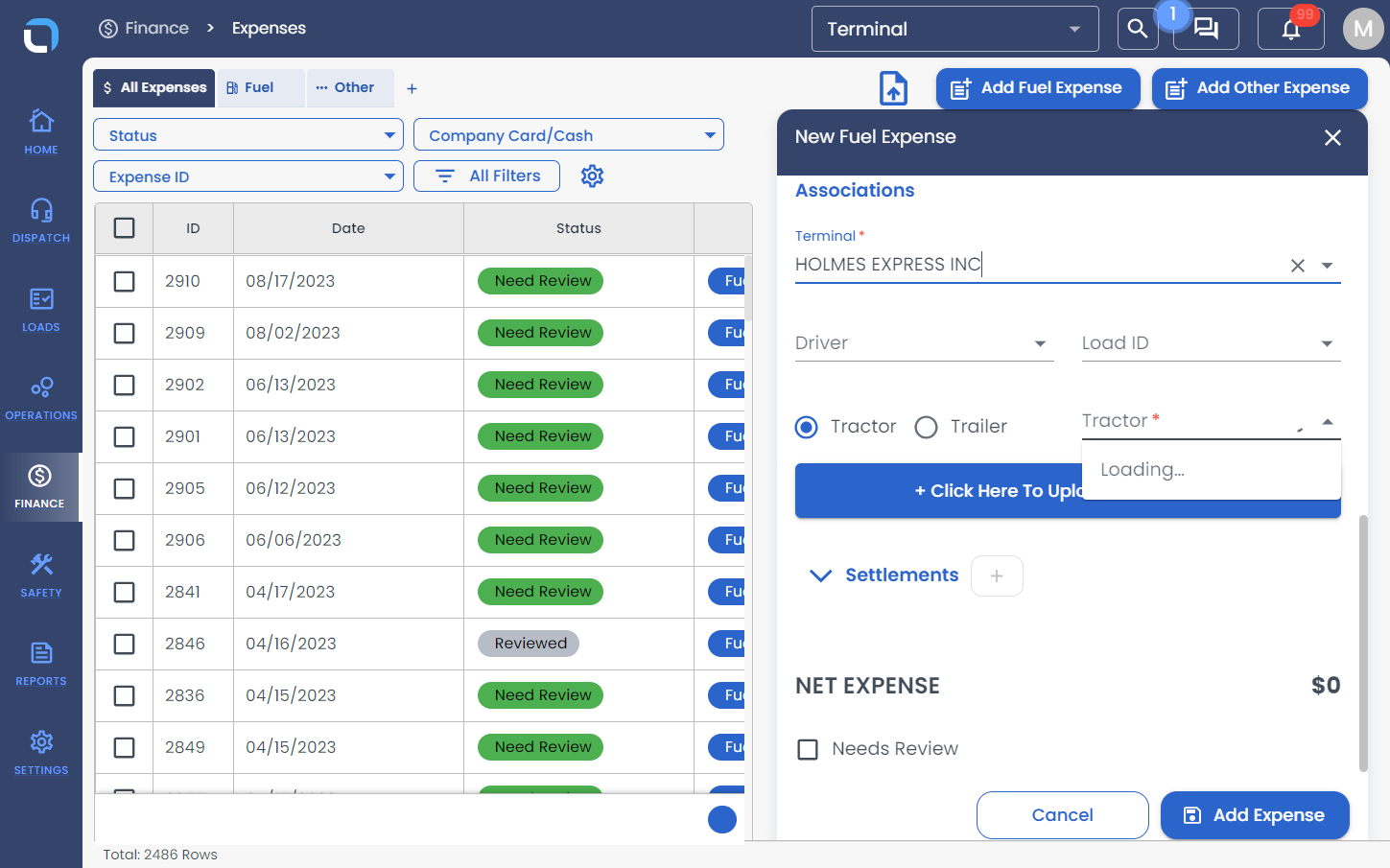Image resolution: width=1390 pixels, height=868 pixels.
Task: Go to the Loads section
Action: coord(41,309)
